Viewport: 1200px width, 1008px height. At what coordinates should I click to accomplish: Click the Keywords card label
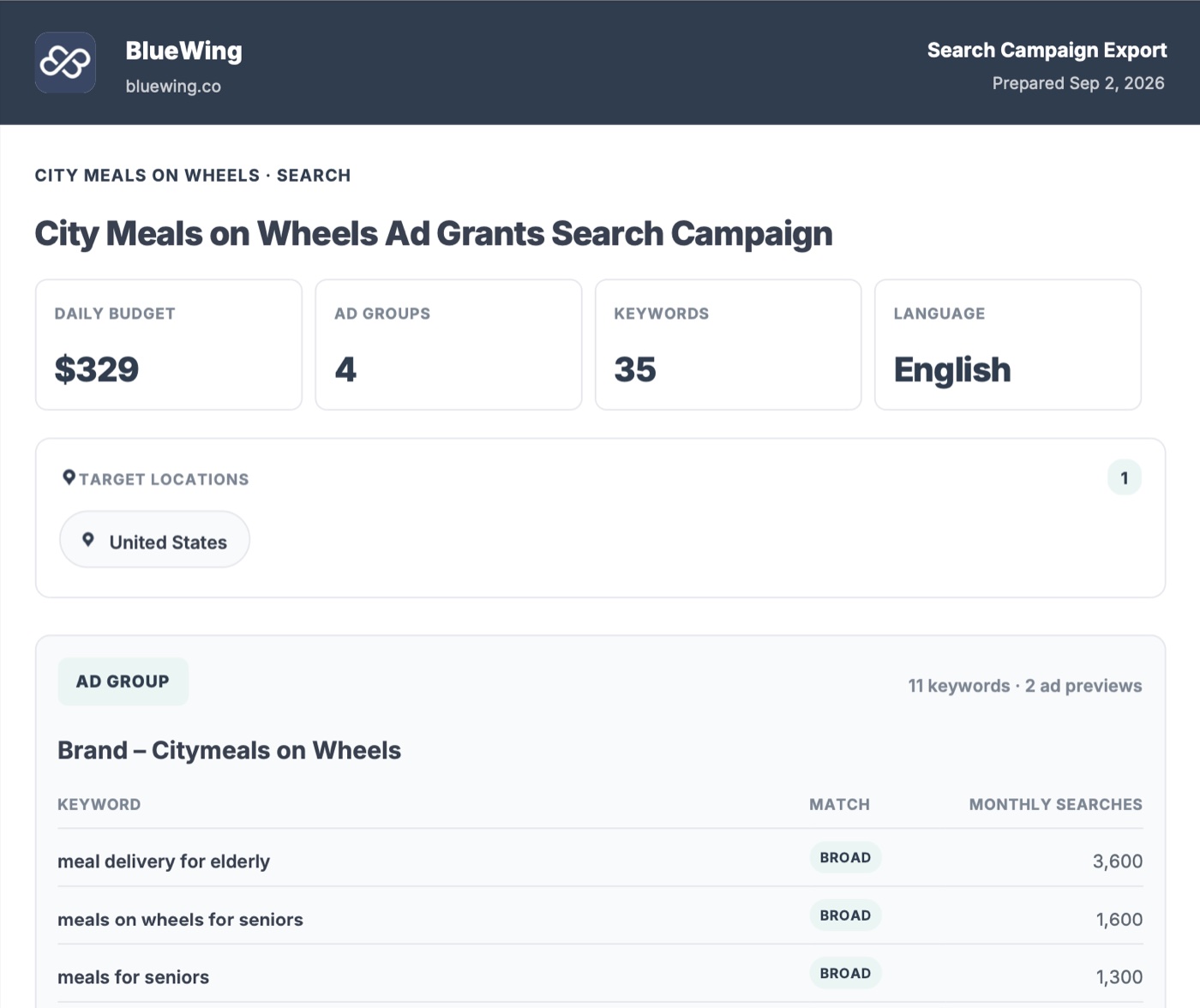click(x=662, y=314)
